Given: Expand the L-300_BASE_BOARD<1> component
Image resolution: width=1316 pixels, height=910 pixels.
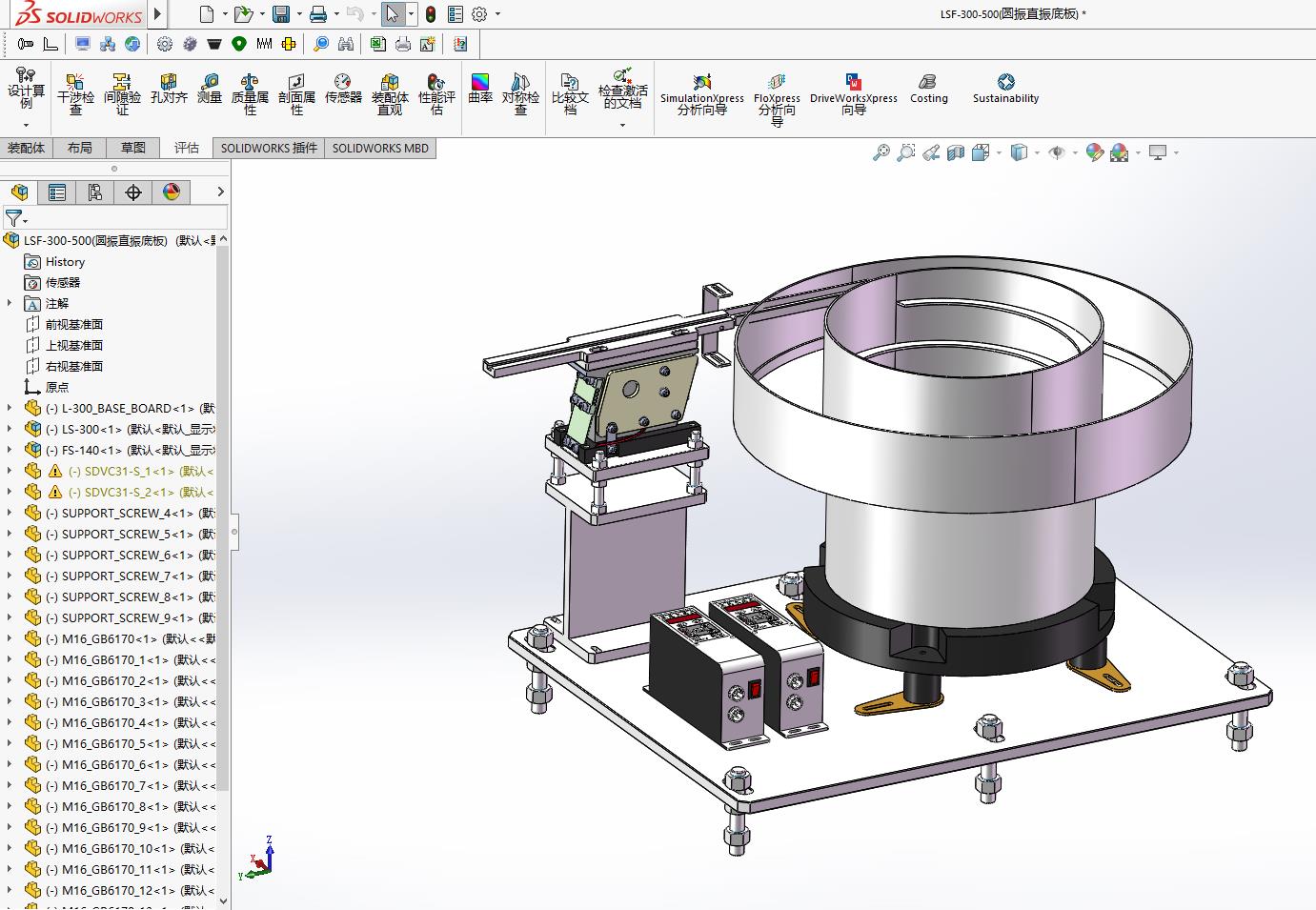Looking at the screenshot, I should click(x=10, y=408).
